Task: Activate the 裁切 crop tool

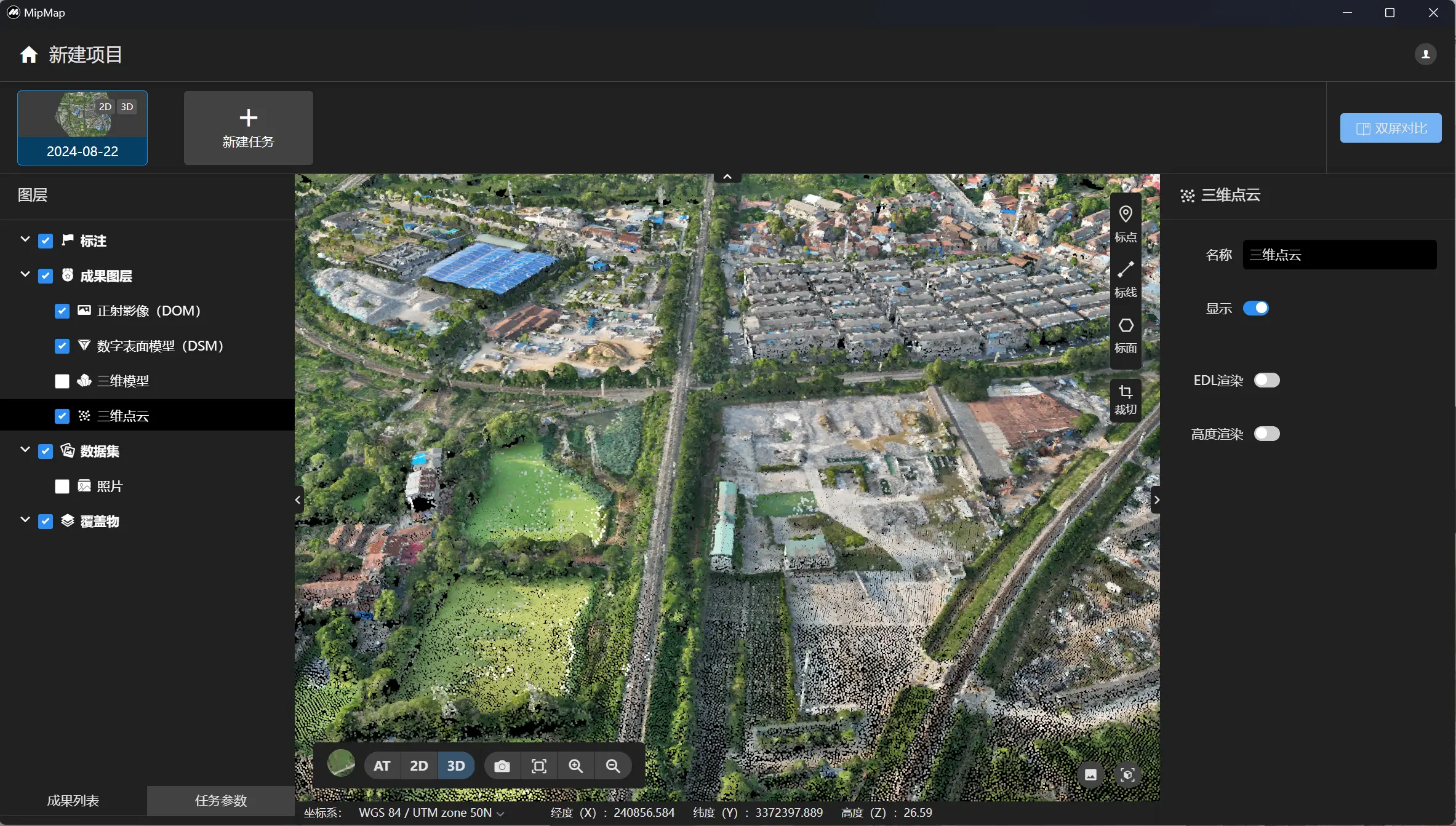Action: (x=1125, y=399)
